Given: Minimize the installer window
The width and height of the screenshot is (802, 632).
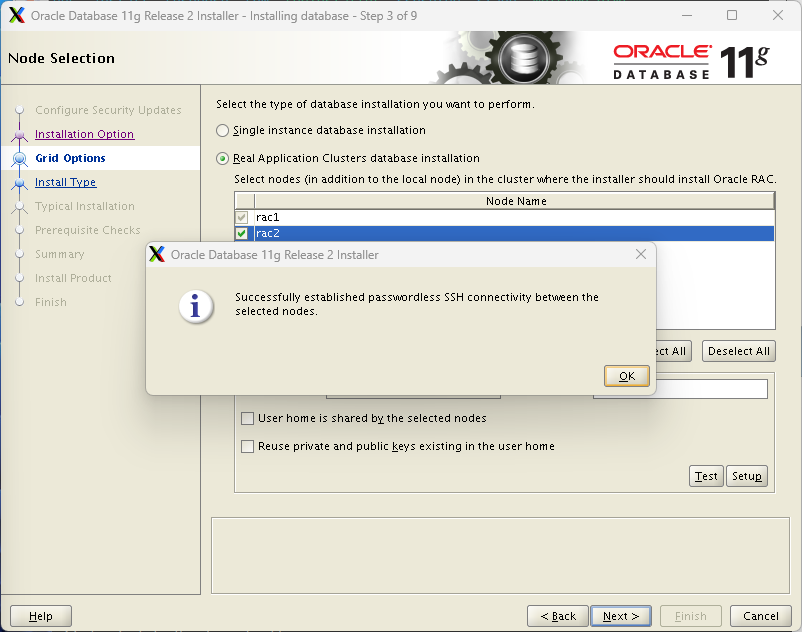Looking at the screenshot, I should point(687,15).
